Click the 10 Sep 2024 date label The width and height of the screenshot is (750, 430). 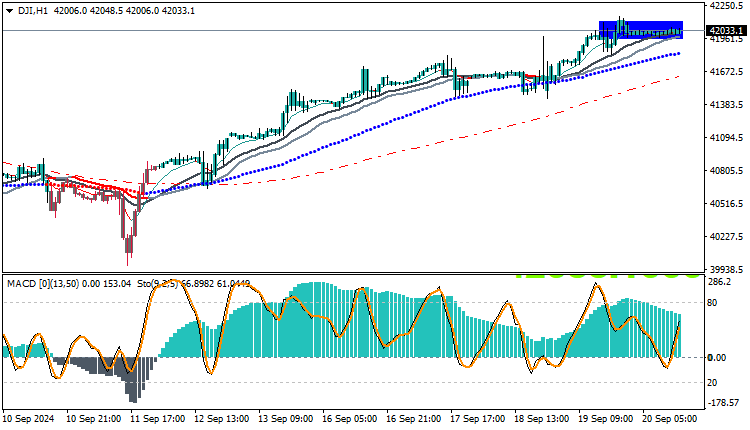coord(28,419)
